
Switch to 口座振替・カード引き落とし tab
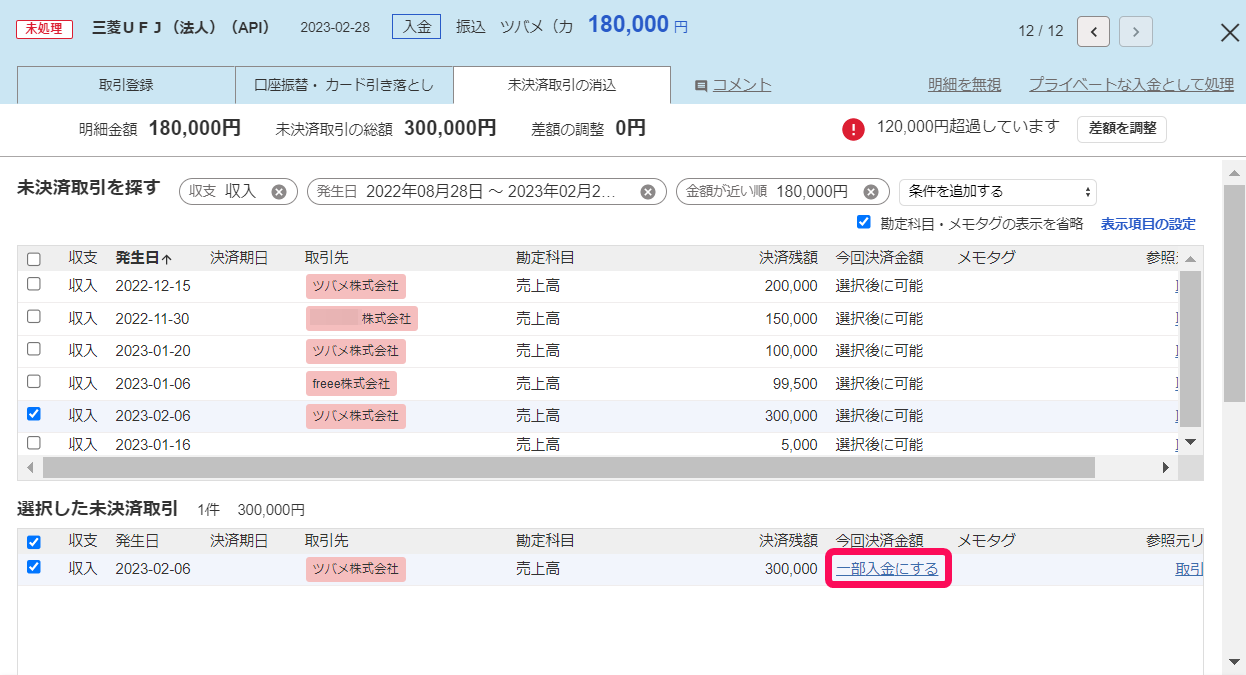[x=344, y=85]
